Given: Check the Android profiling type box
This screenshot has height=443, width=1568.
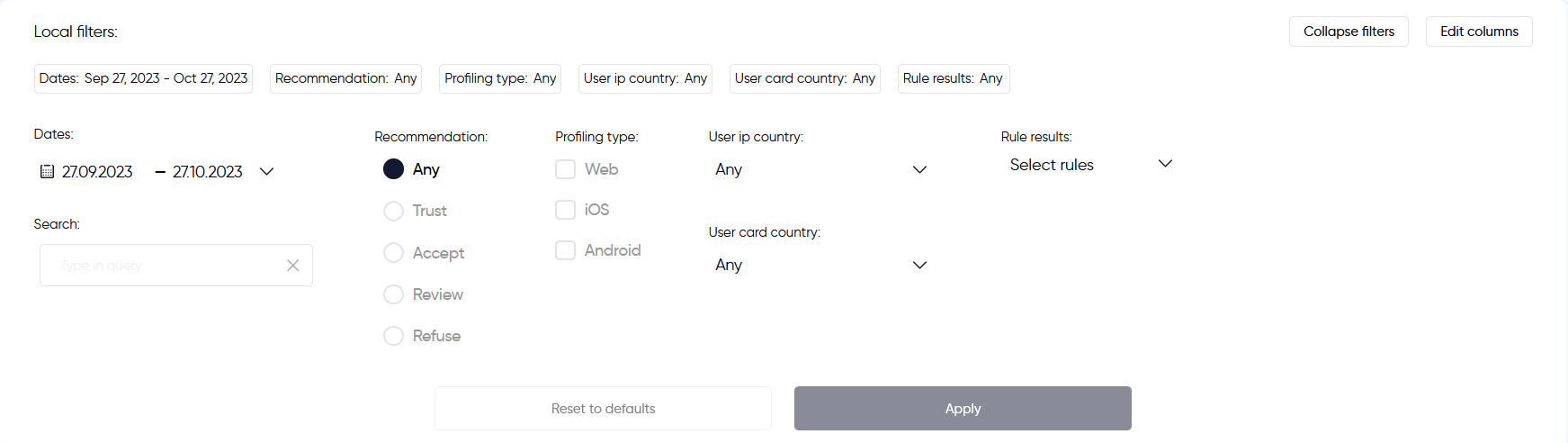Looking at the screenshot, I should pyautogui.click(x=565, y=250).
